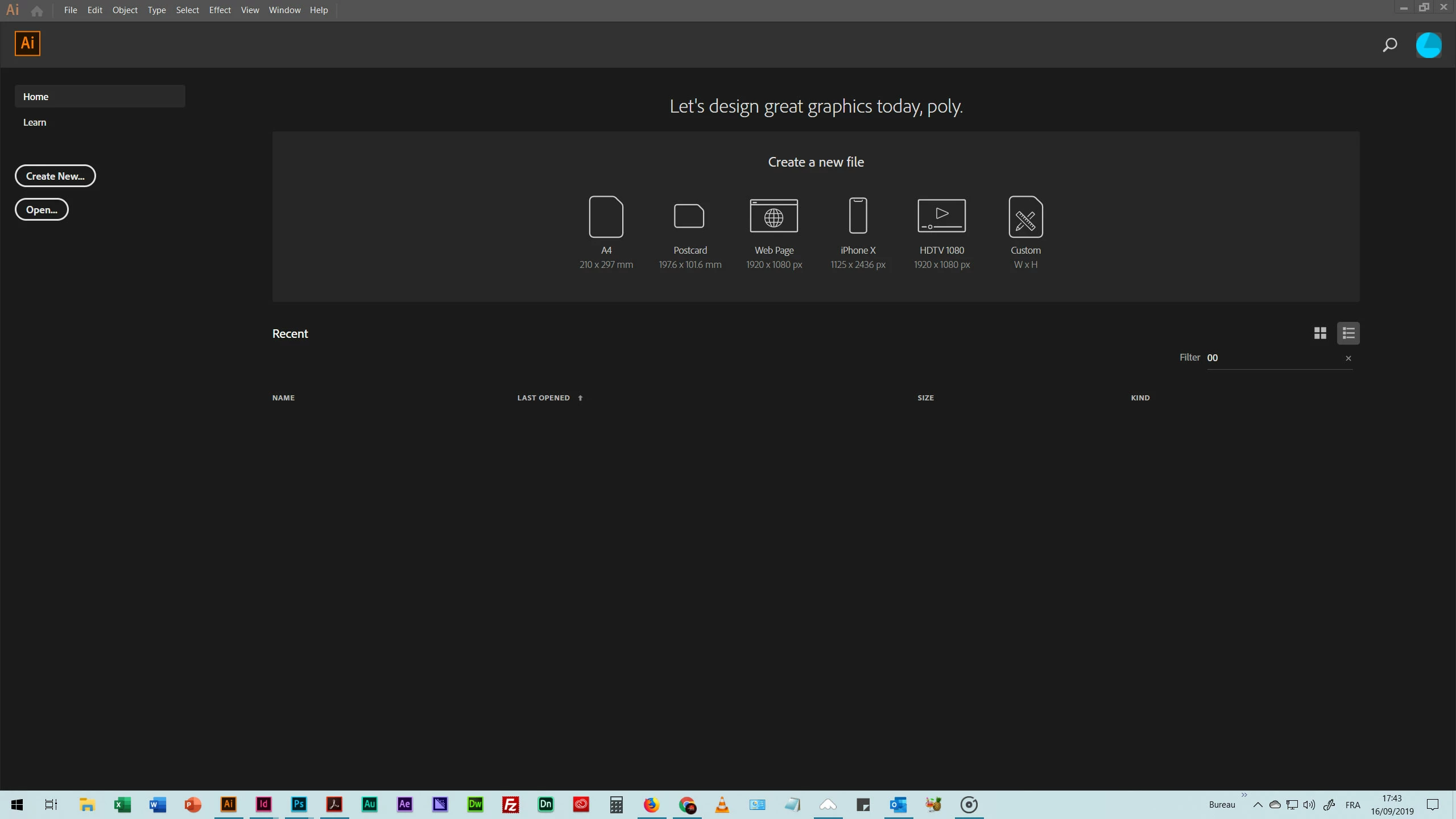Open the Window menu
The height and width of the screenshot is (819, 1456).
[x=284, y=10]
